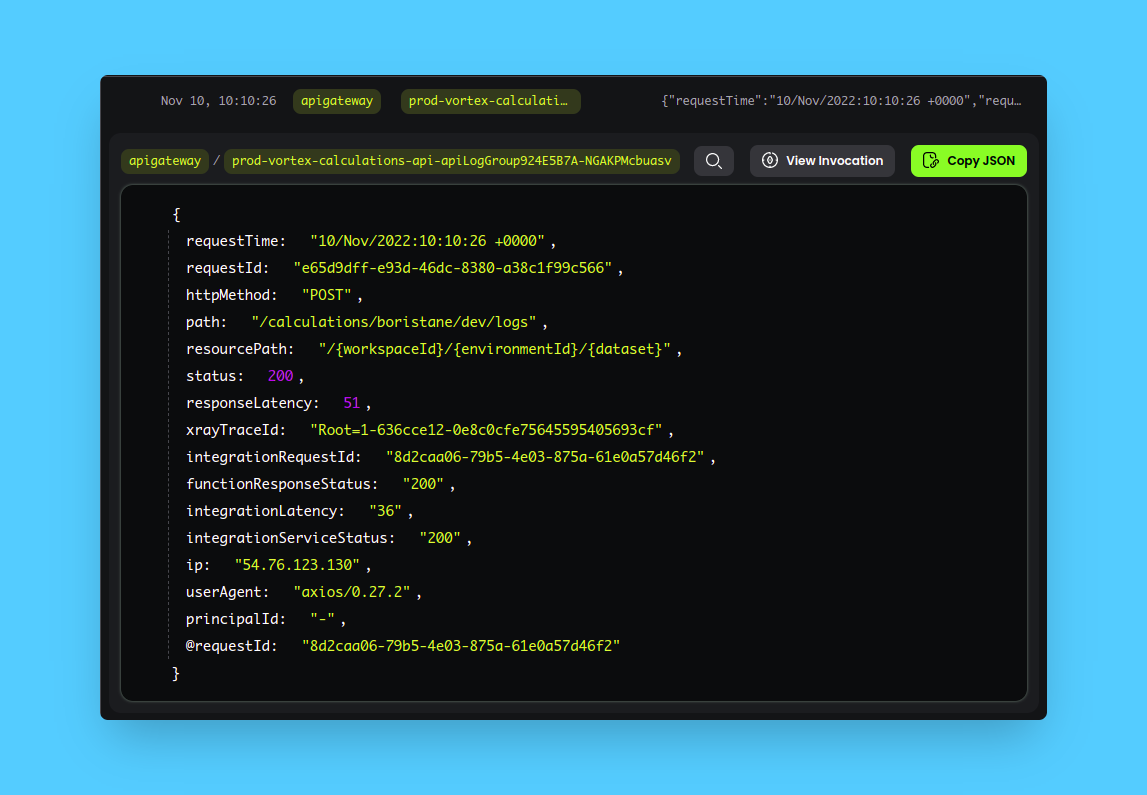Viewport: 1147px width, 795px height.
Task: Click the opening curly brace of JSON
Action: point(176,214)
